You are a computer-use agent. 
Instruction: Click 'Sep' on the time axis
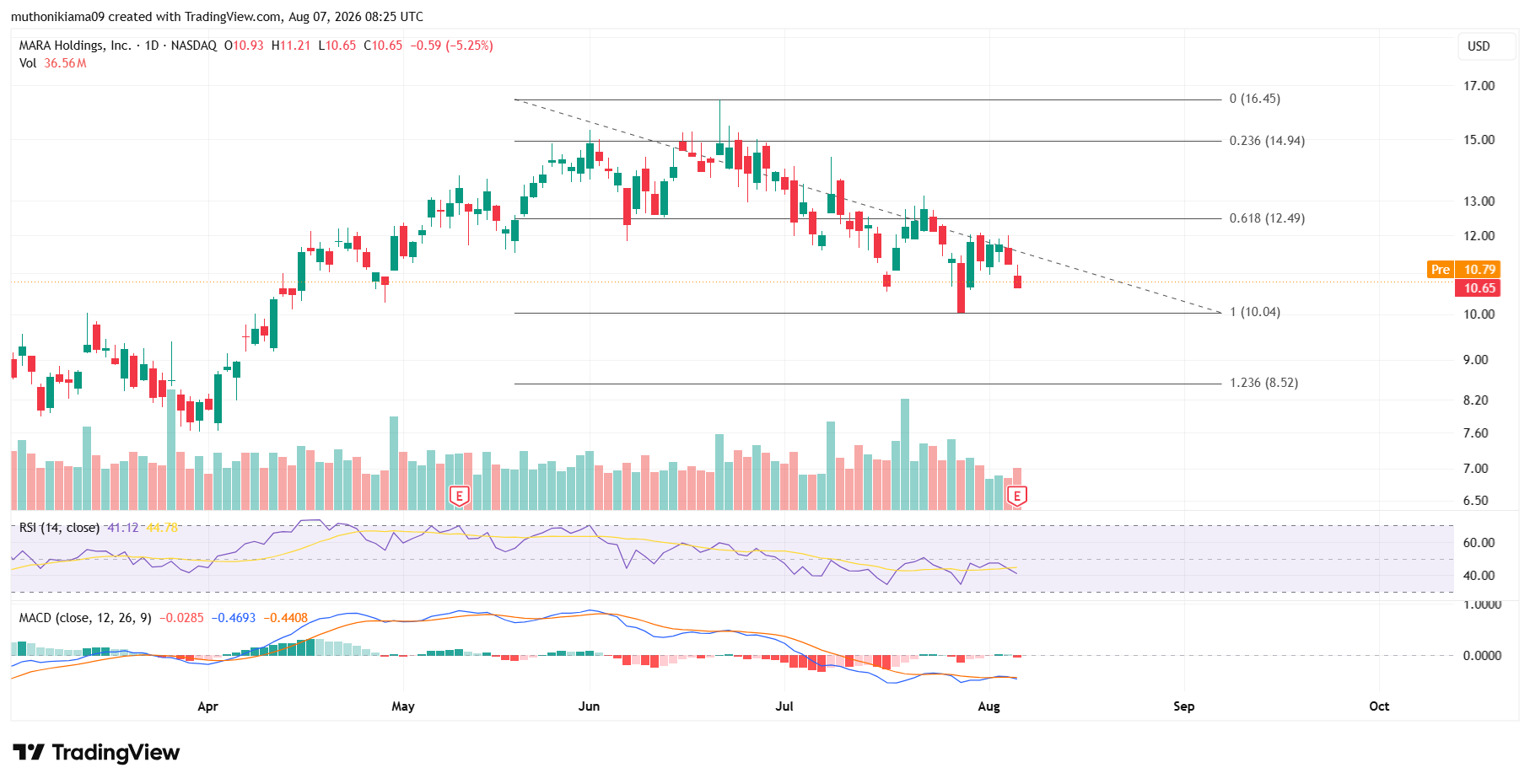[1183, 706]
